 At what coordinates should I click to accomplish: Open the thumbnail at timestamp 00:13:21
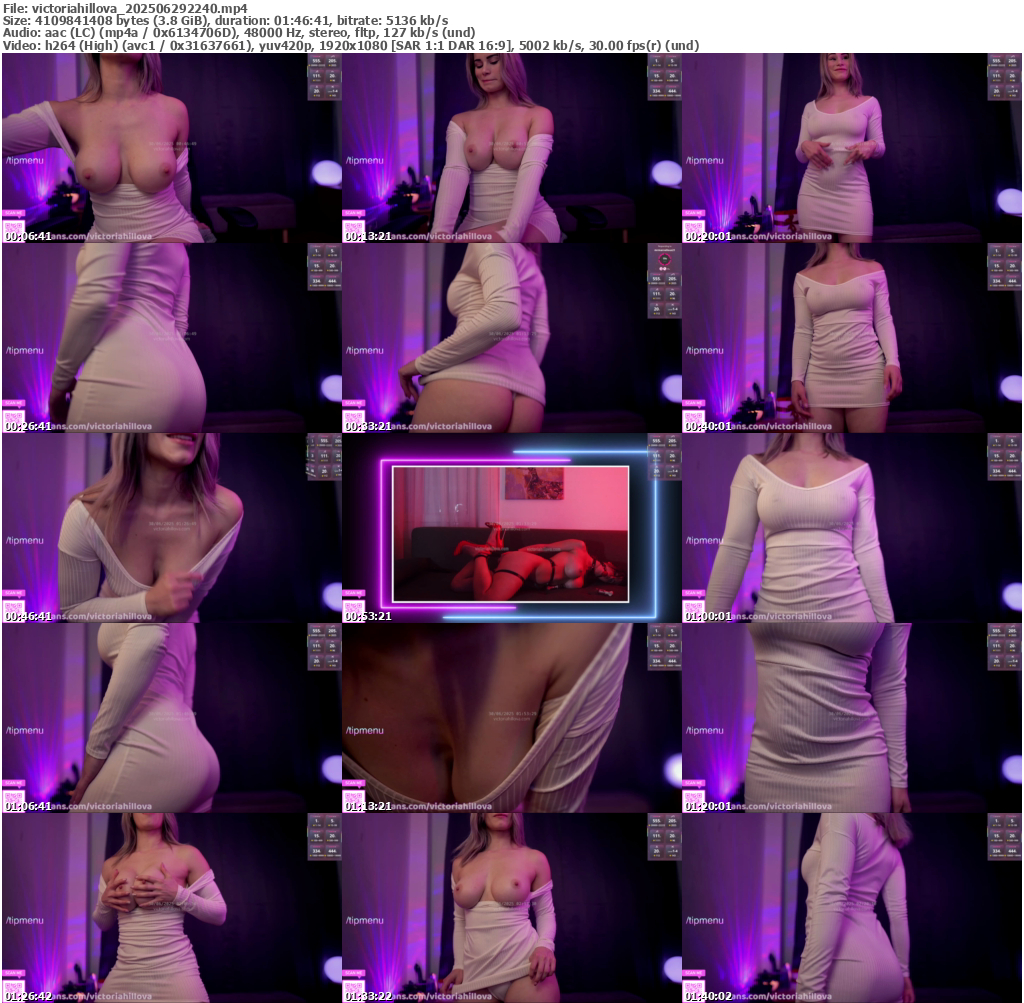pyautogui.click(x=511, y=148)
